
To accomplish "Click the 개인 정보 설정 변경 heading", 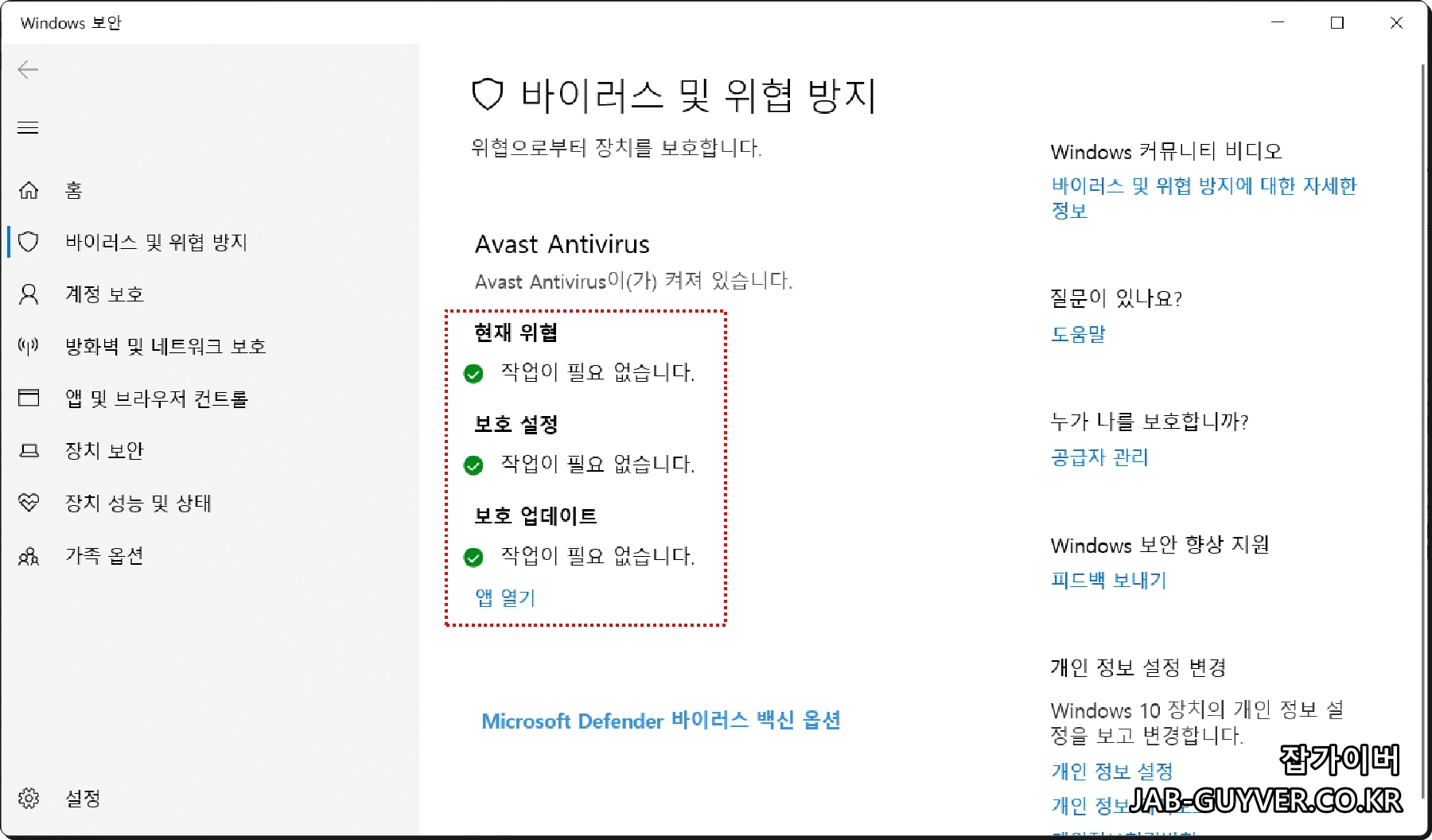I will [1138, 667].
